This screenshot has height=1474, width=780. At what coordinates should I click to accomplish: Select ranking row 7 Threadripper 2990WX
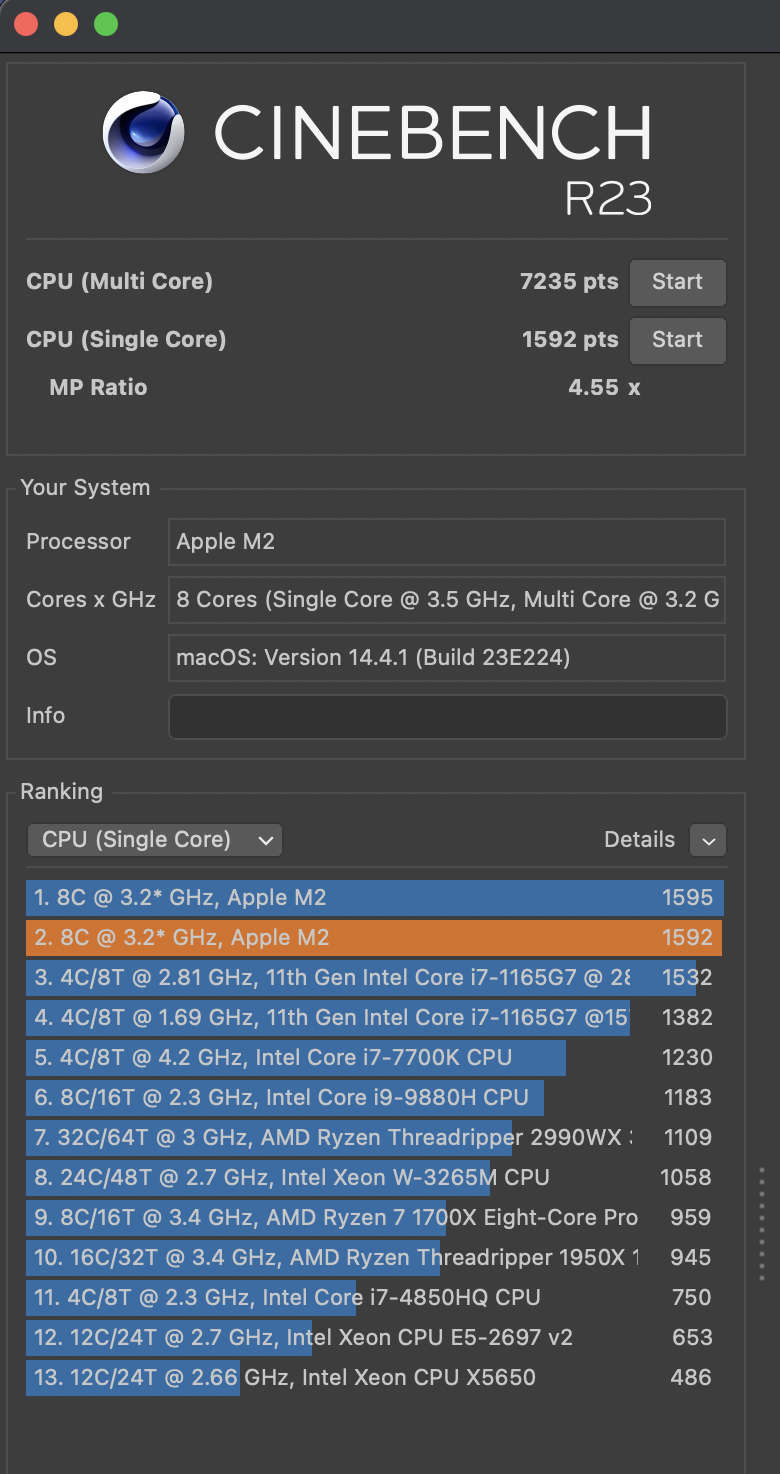coord(375,1138)
